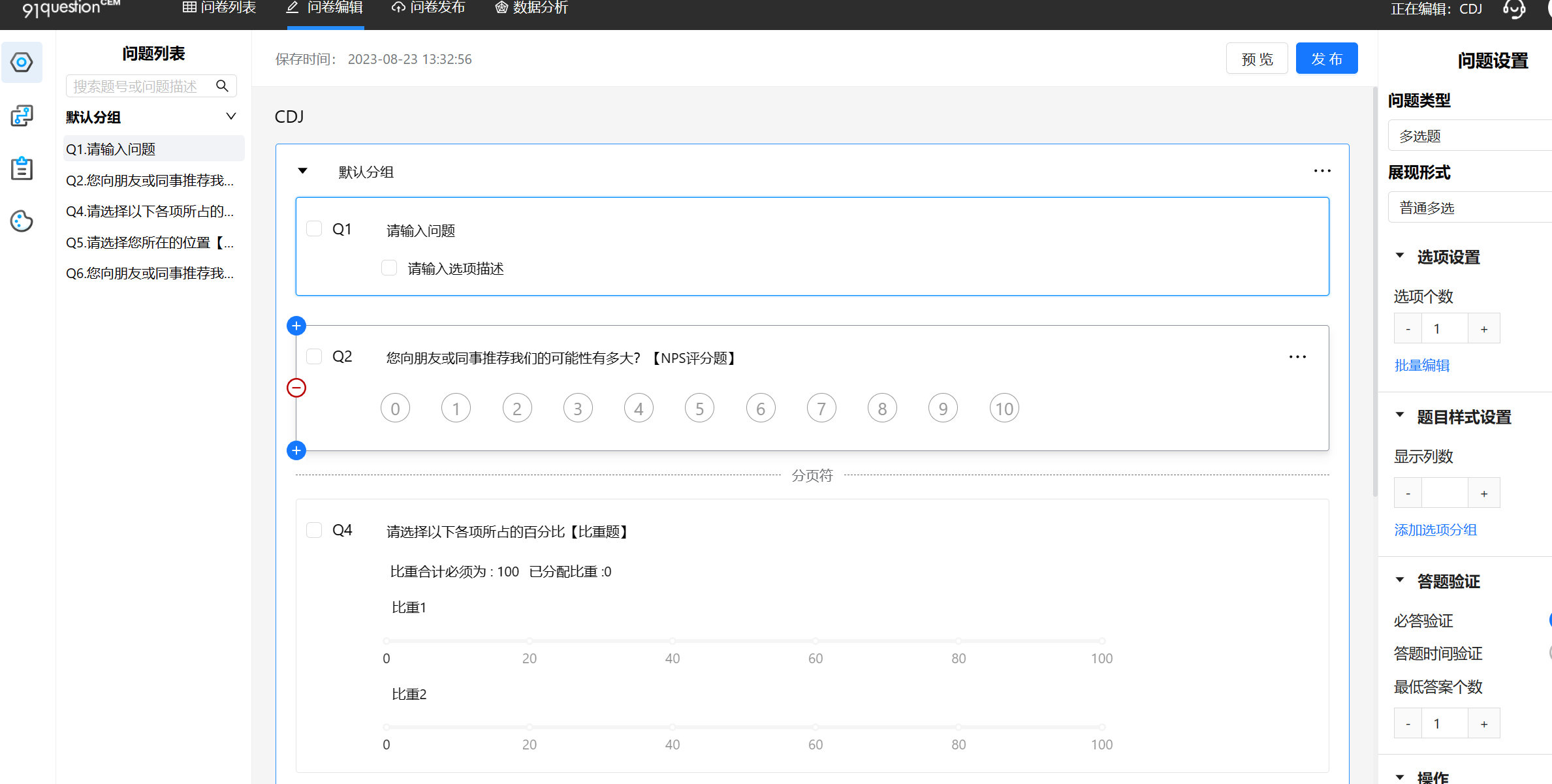
Task: Collapse the 操作 section
Action: (x=1400, y=777)
